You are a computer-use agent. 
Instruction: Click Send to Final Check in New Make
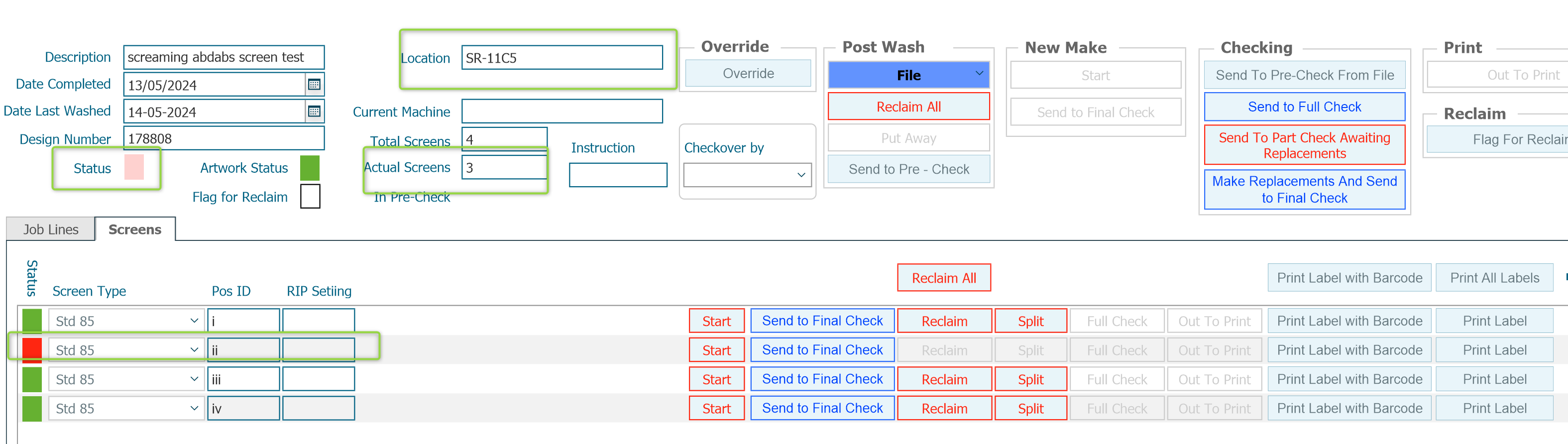coord(1095,112)
